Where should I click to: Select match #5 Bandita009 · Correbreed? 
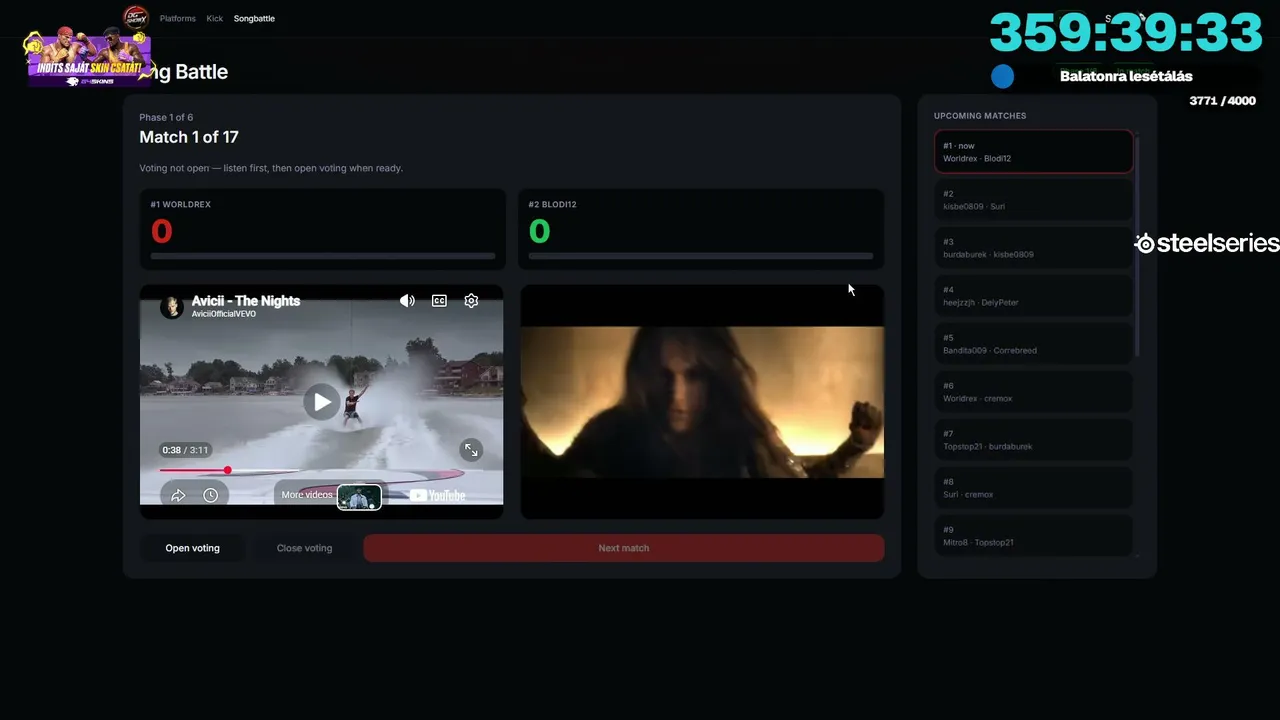point(1034,344)
